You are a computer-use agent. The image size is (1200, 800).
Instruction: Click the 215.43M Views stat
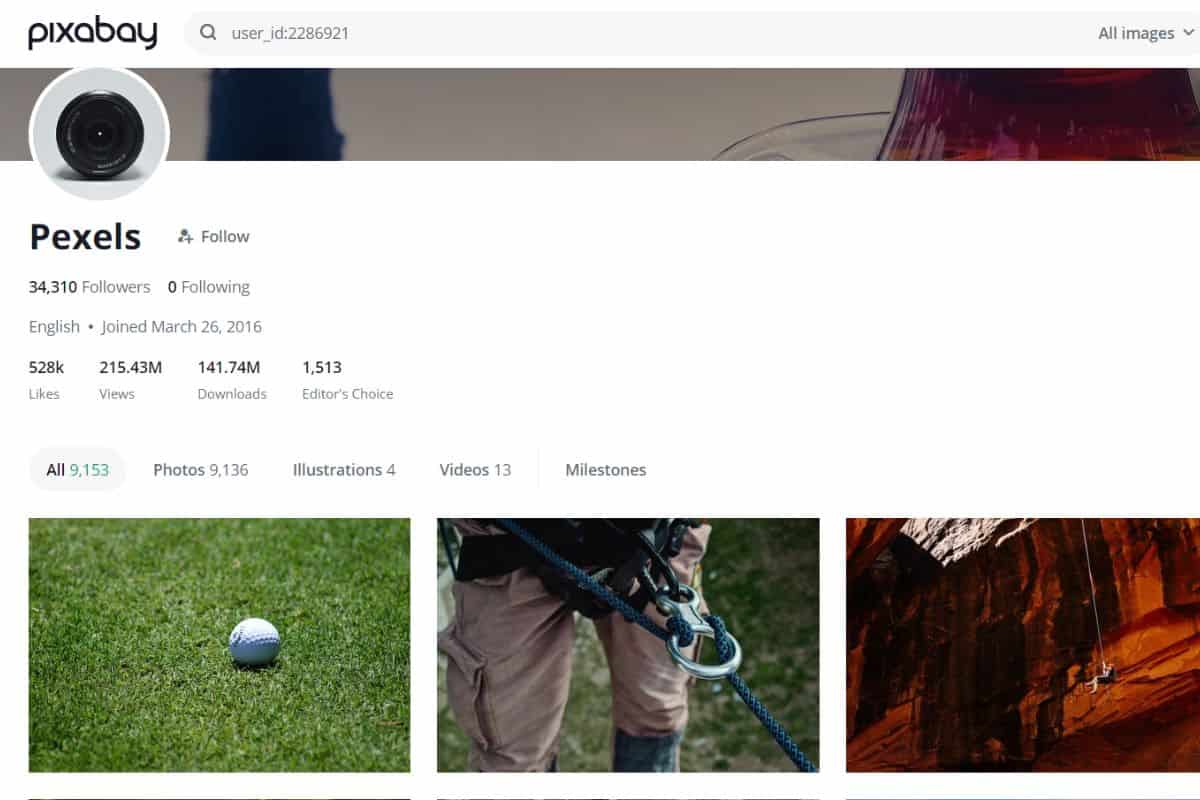pos(130,379)
